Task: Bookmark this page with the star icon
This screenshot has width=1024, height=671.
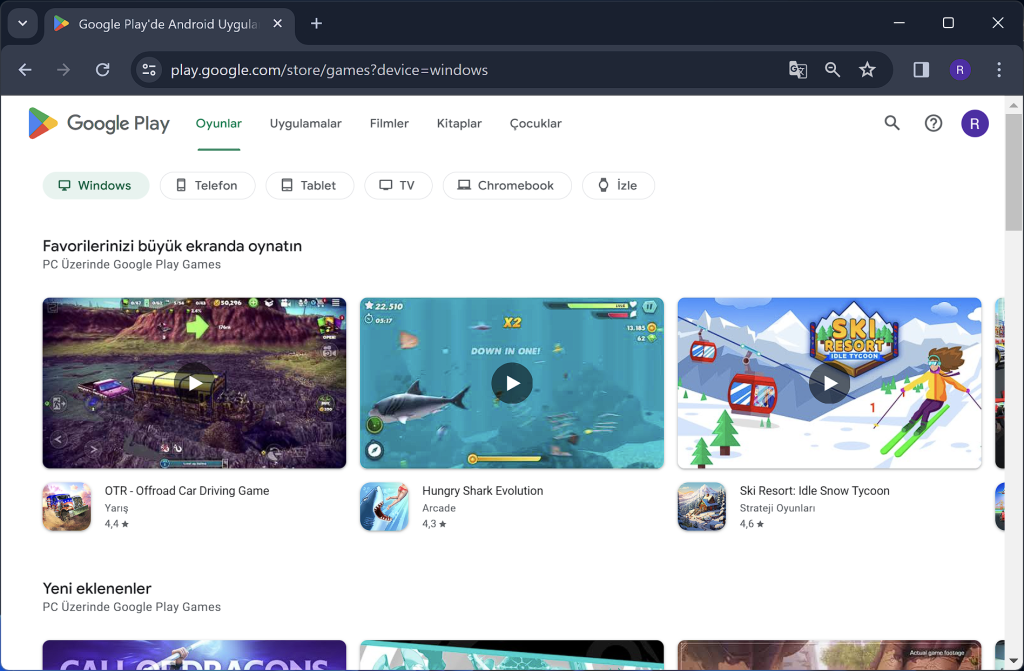Action: point(867,70)
